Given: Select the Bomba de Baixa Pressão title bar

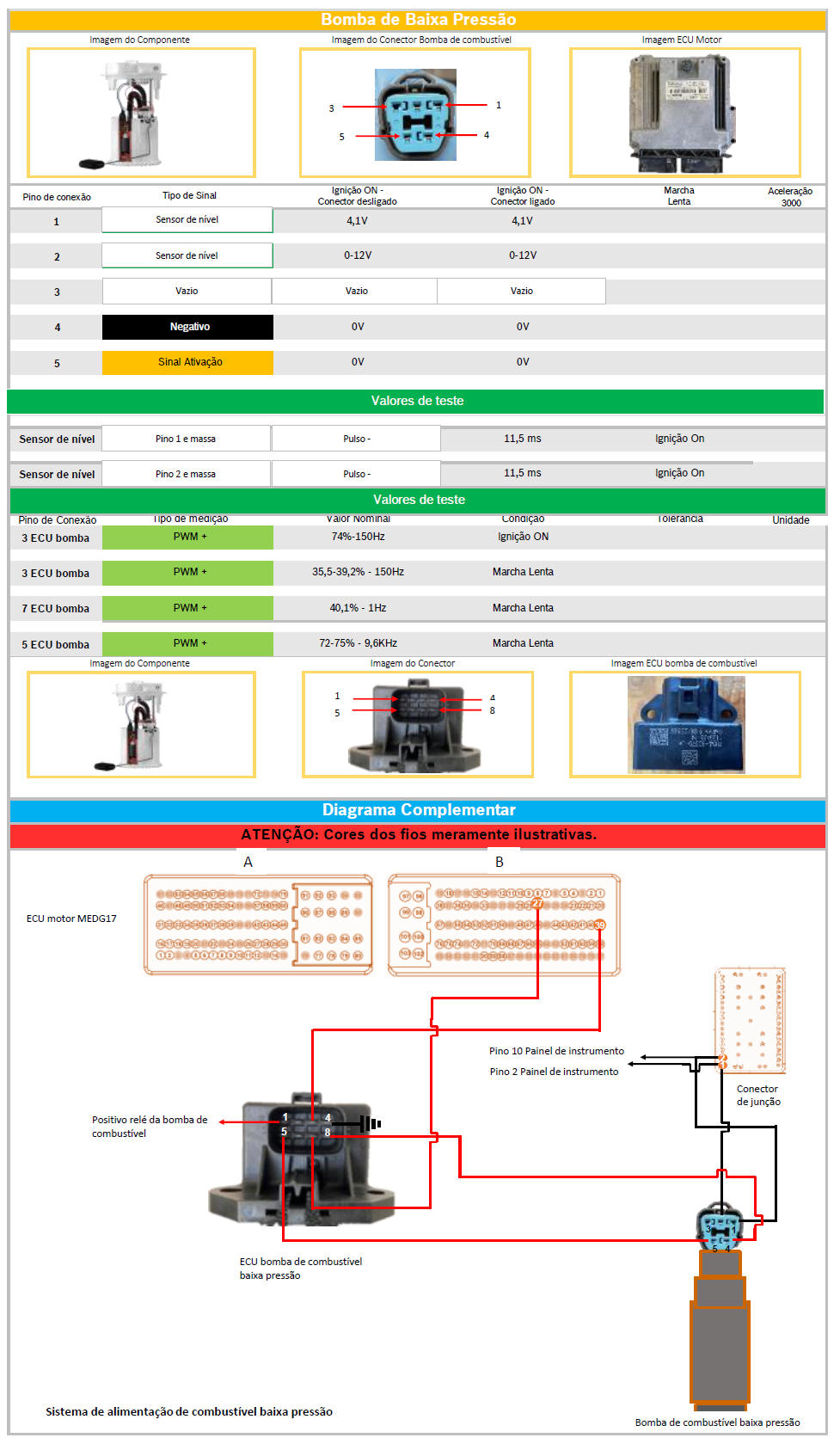Looking at the screenshot, I should pos(418,20).
